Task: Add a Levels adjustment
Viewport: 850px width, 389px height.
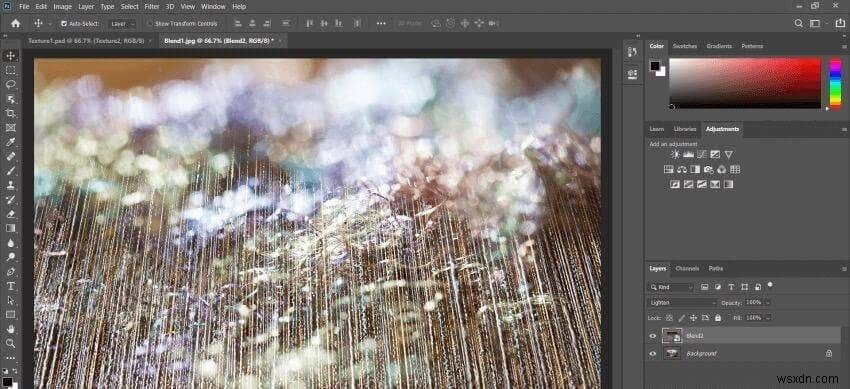Action: [688, 154]
